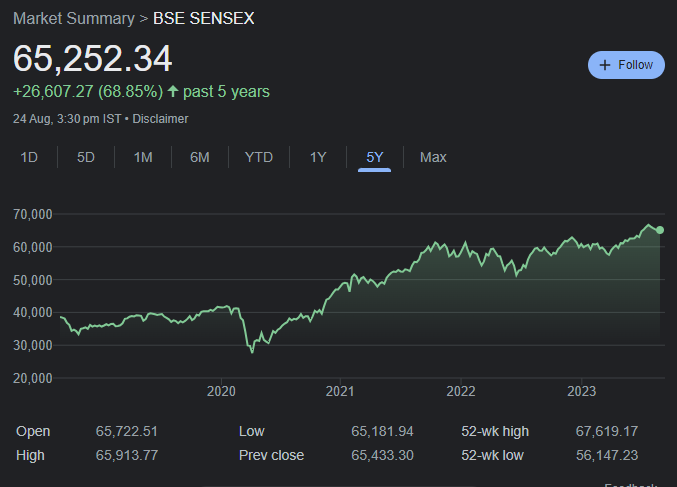Click the 2022 x-axis label
This screenshot has height=487, width=677.
[461, 391]
